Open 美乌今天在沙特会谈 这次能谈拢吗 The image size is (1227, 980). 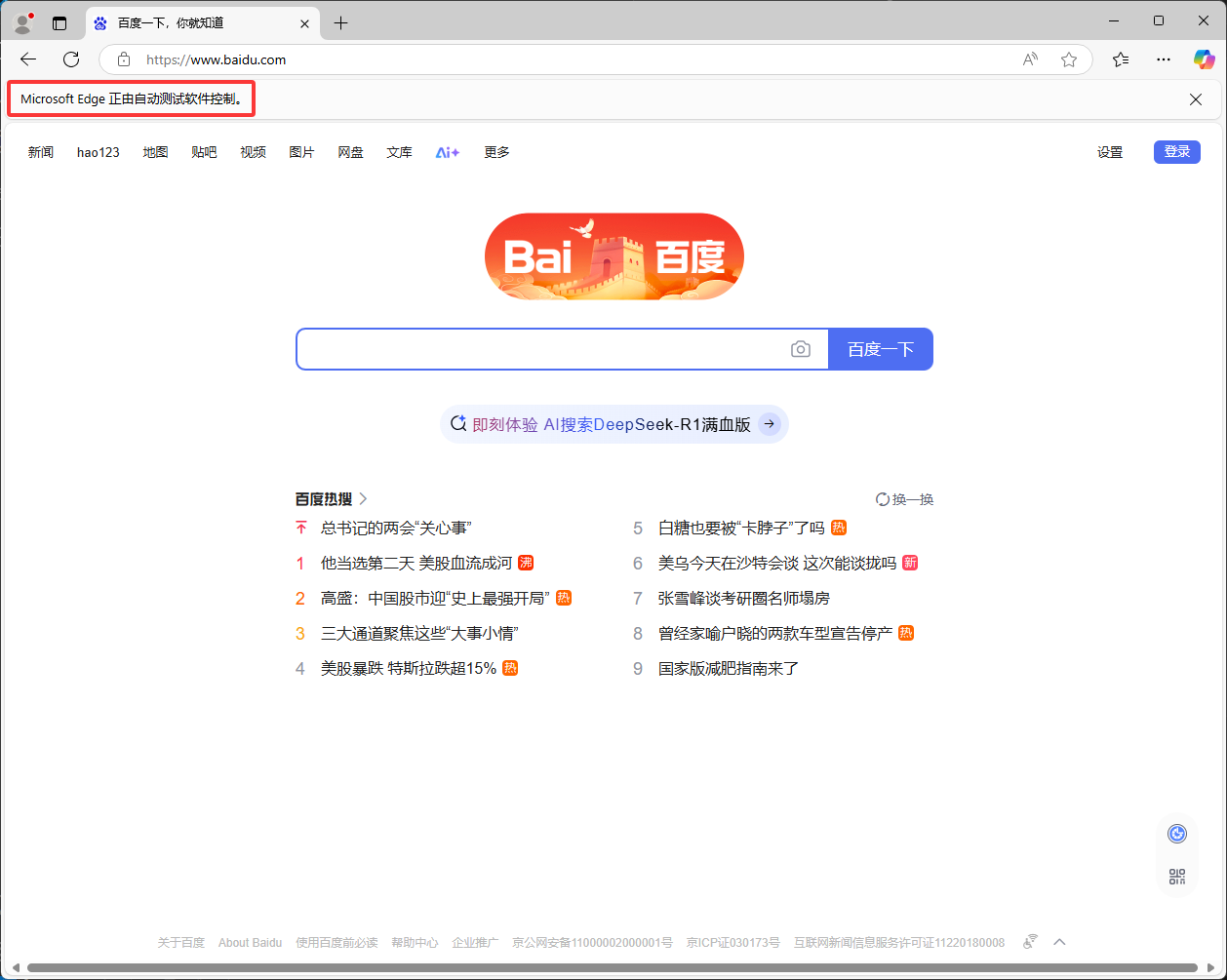coord(777,563)
